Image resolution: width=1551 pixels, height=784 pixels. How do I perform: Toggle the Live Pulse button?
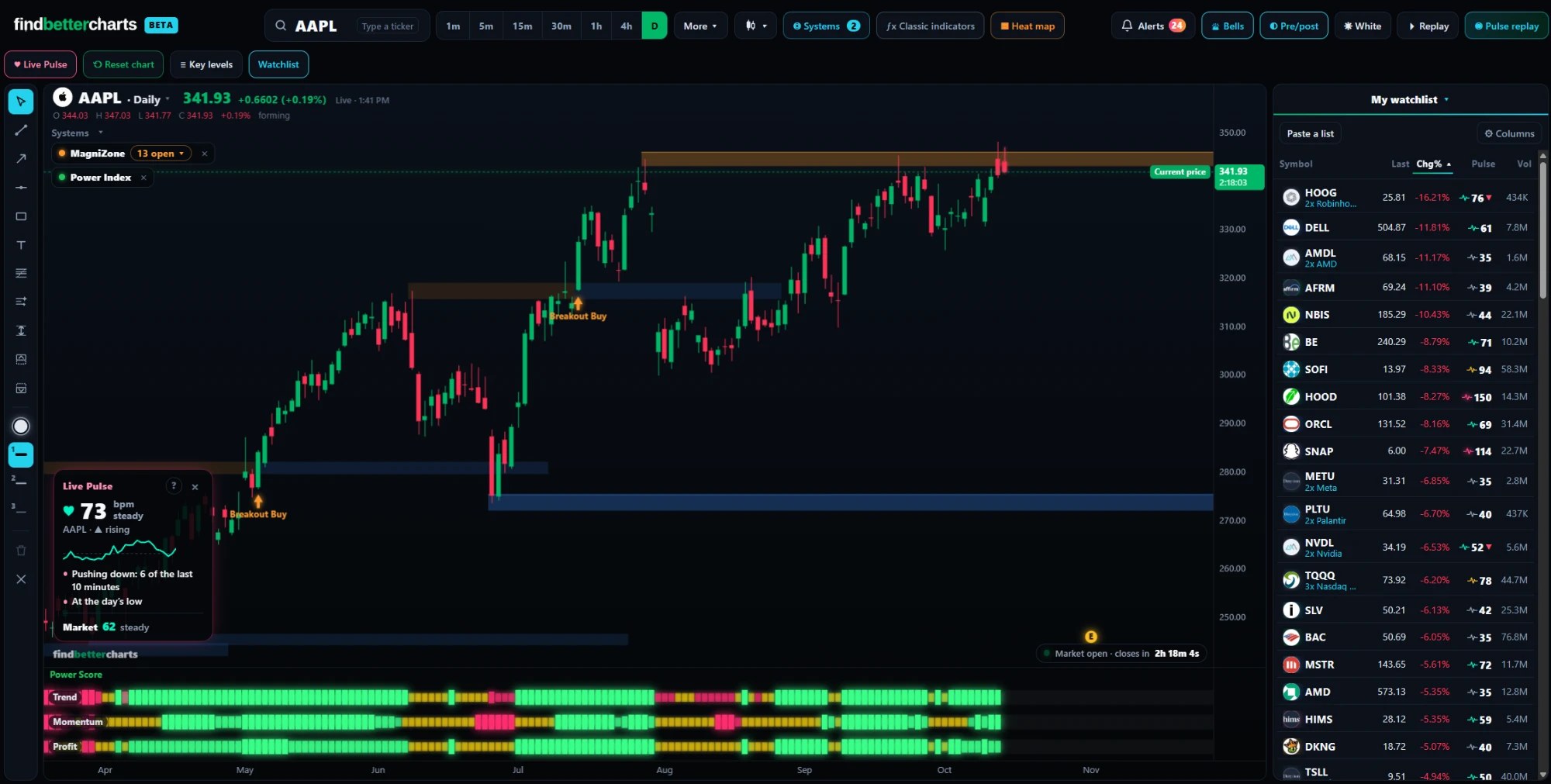coord(40,64)
